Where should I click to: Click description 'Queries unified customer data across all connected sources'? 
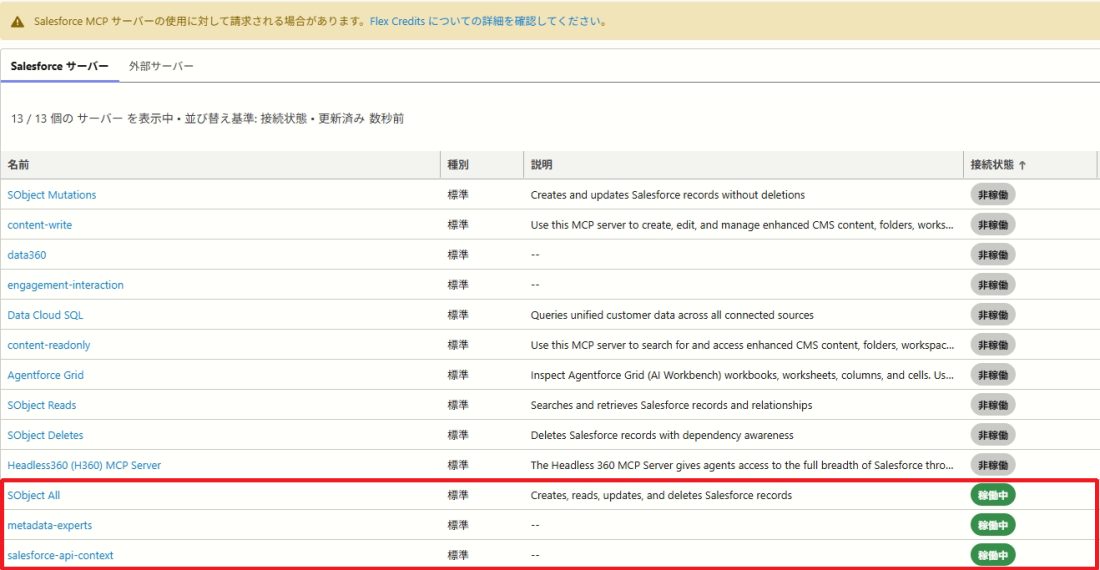coord(672,315)
